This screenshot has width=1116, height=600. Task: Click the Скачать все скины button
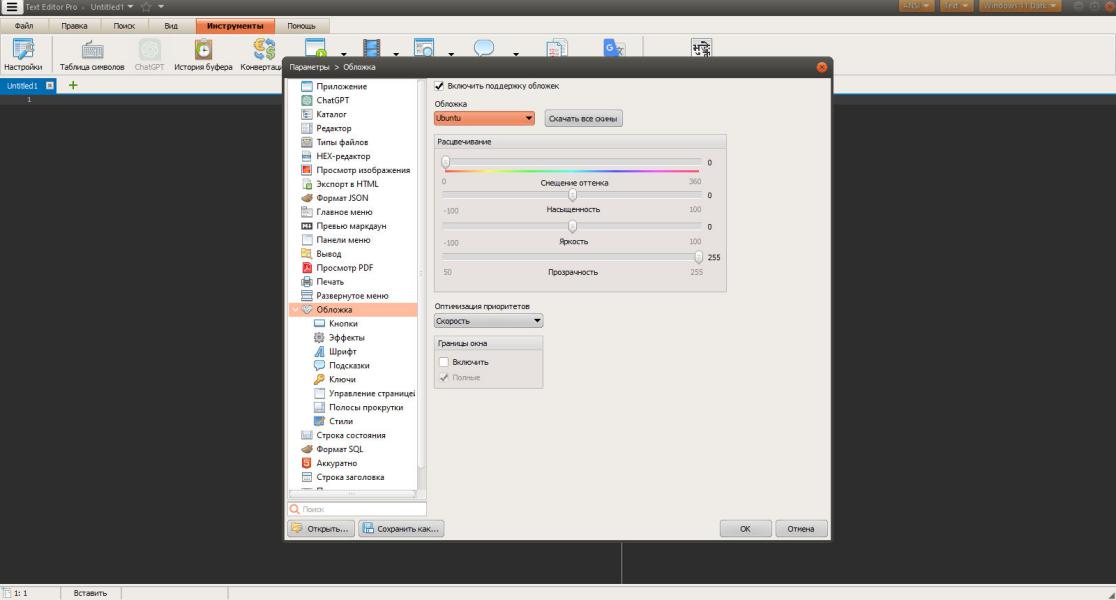tap(583, 119)
